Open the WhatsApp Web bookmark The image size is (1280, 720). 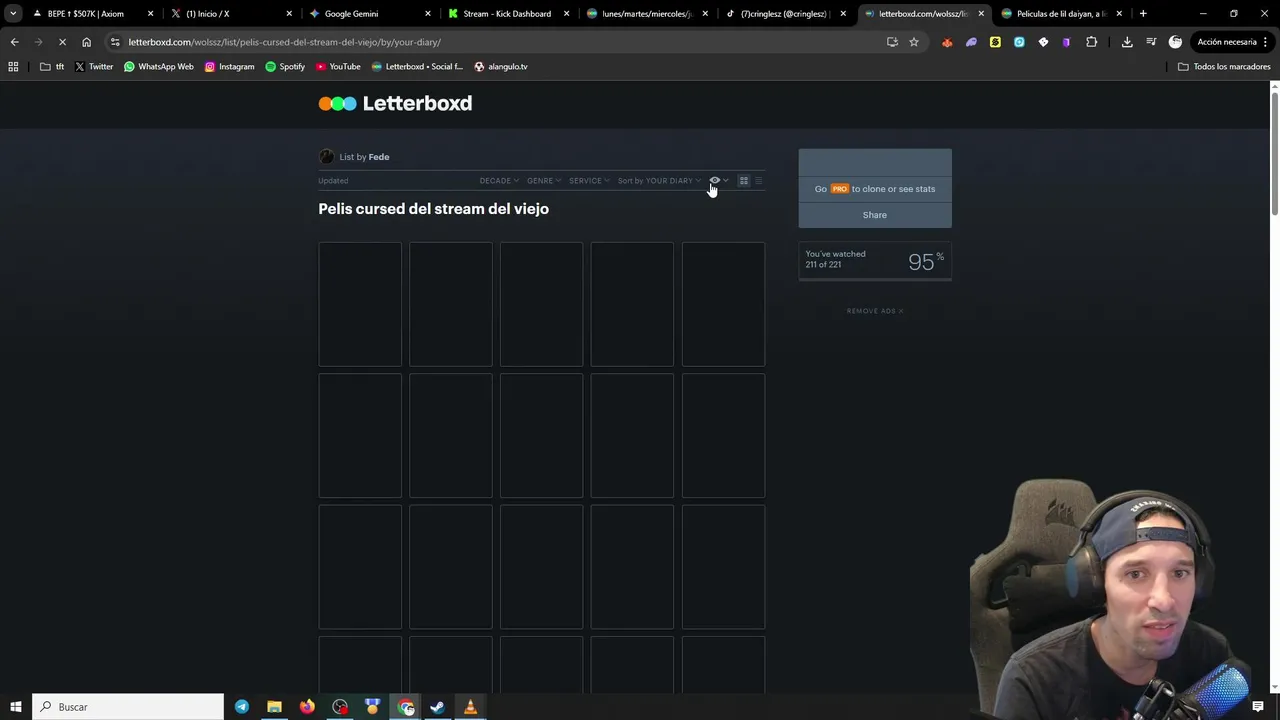159,67
